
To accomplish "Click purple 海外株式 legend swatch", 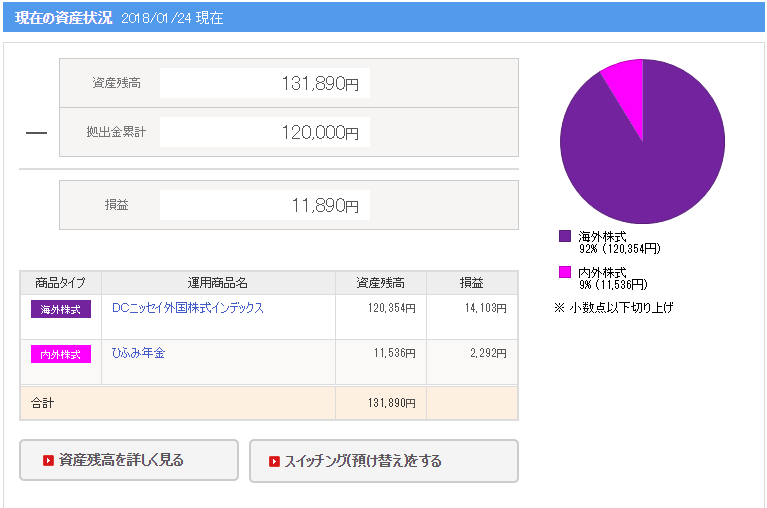I will point(565,236).
